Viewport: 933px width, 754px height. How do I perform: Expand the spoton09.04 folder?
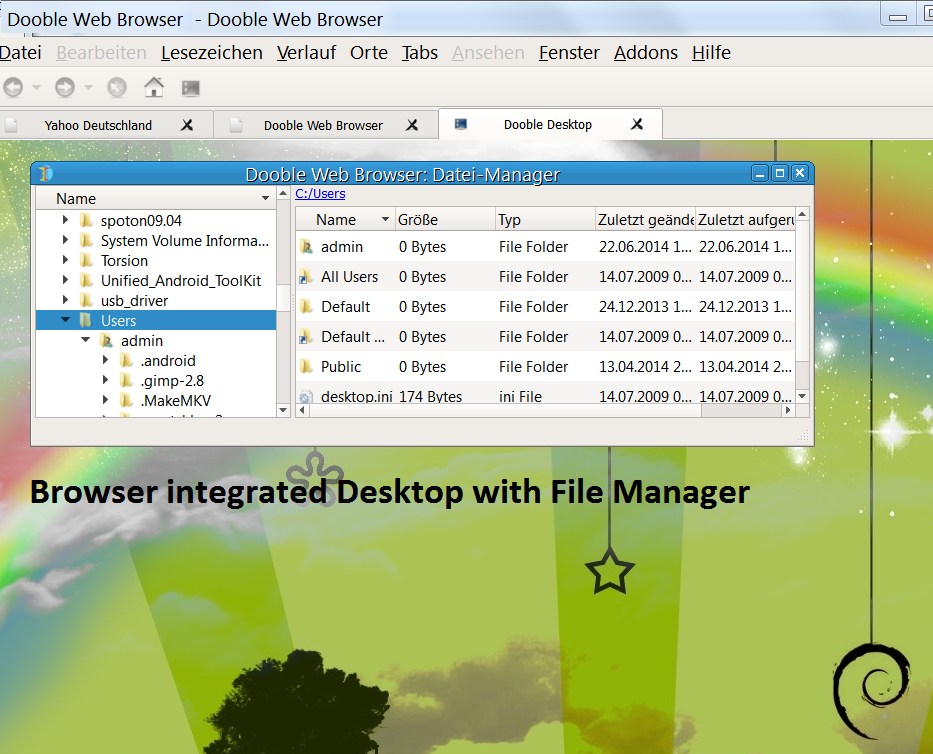point(65,220)
